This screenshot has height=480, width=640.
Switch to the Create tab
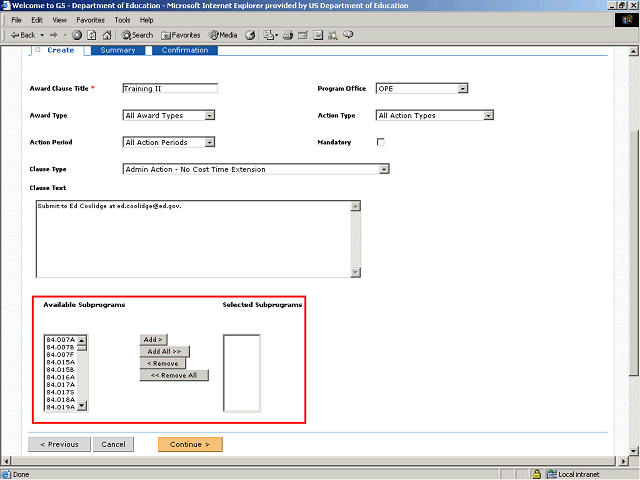click(58, 50)
